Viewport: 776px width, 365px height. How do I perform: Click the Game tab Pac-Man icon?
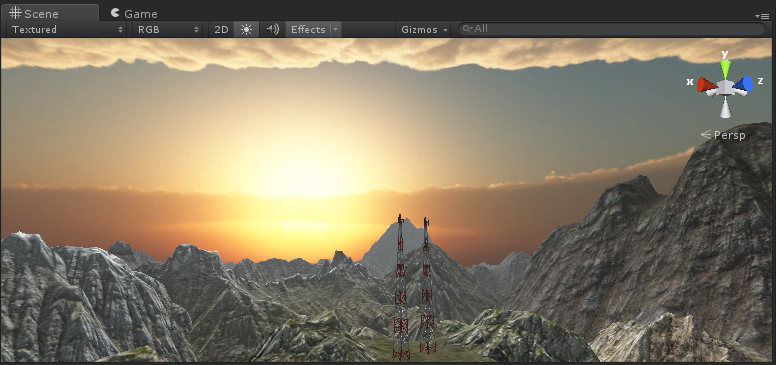point(115,13)
